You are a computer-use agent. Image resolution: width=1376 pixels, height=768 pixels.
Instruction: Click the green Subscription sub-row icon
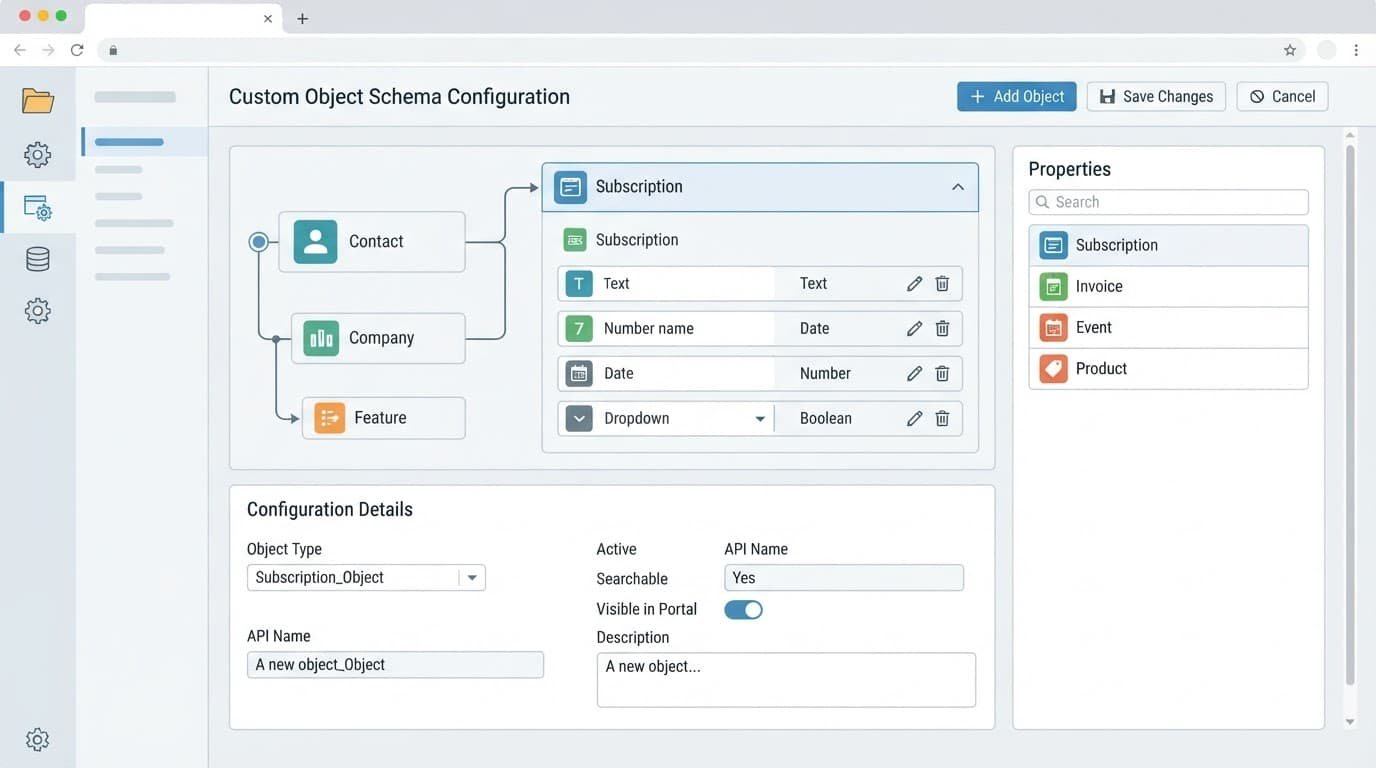[574, 240]
